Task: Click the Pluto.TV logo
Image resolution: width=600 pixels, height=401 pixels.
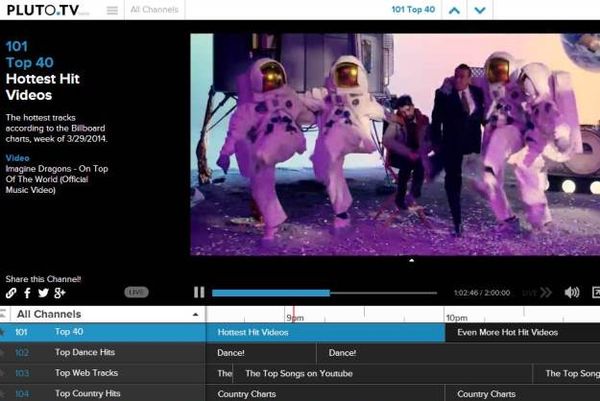Action: tap(47, 10)
